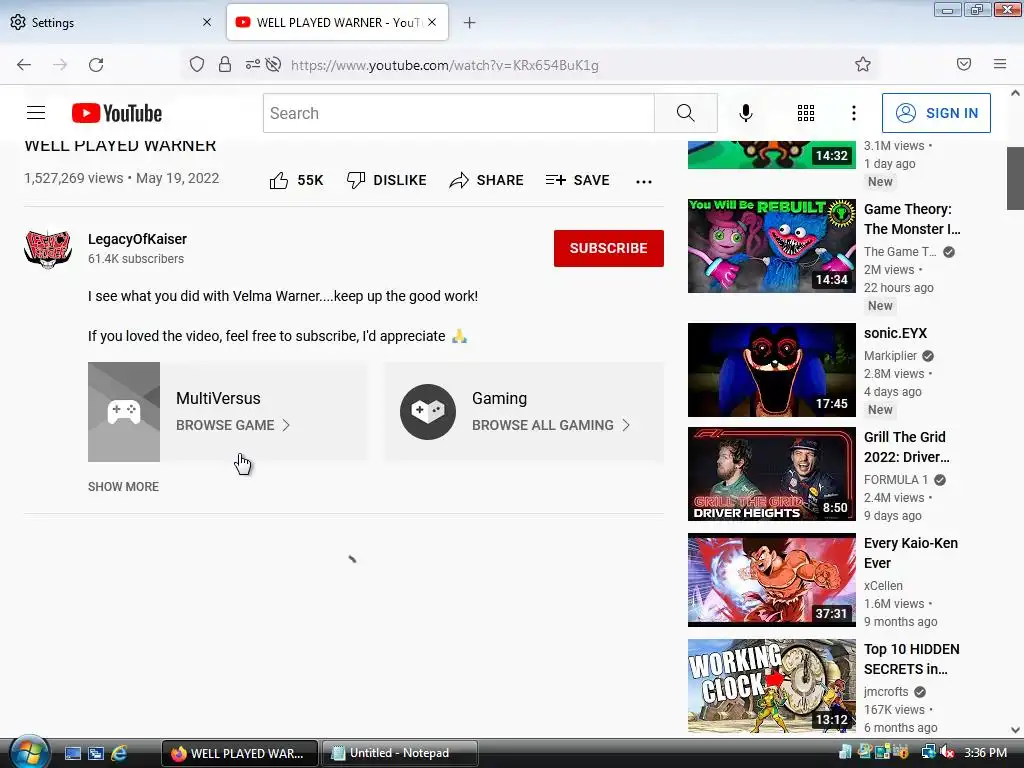Open xCellen channel name
Screen dimensions: 1024x768
pyautogui.click(x=883, y=586)
